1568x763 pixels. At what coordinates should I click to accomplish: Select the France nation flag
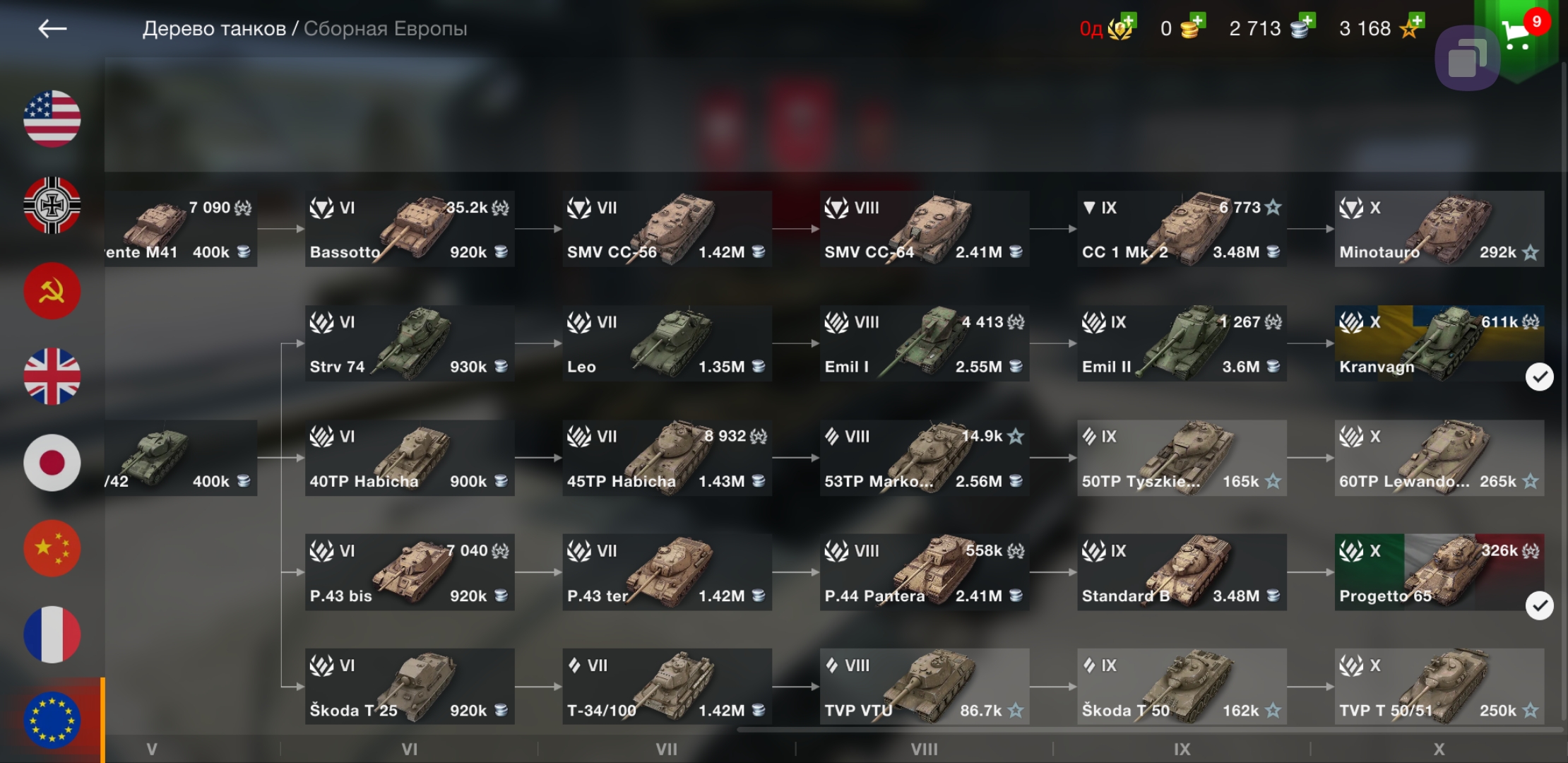point(52,634)
